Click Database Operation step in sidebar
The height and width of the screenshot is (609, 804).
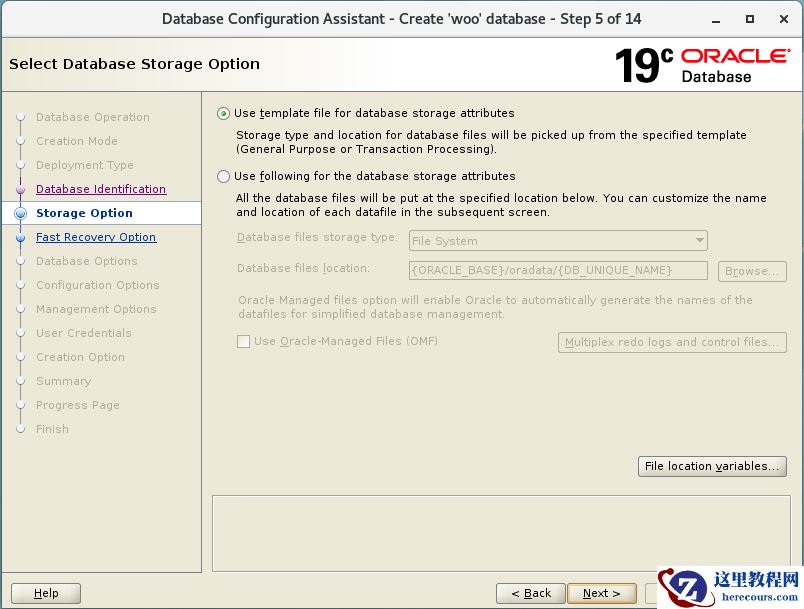(x=93, y=117)
